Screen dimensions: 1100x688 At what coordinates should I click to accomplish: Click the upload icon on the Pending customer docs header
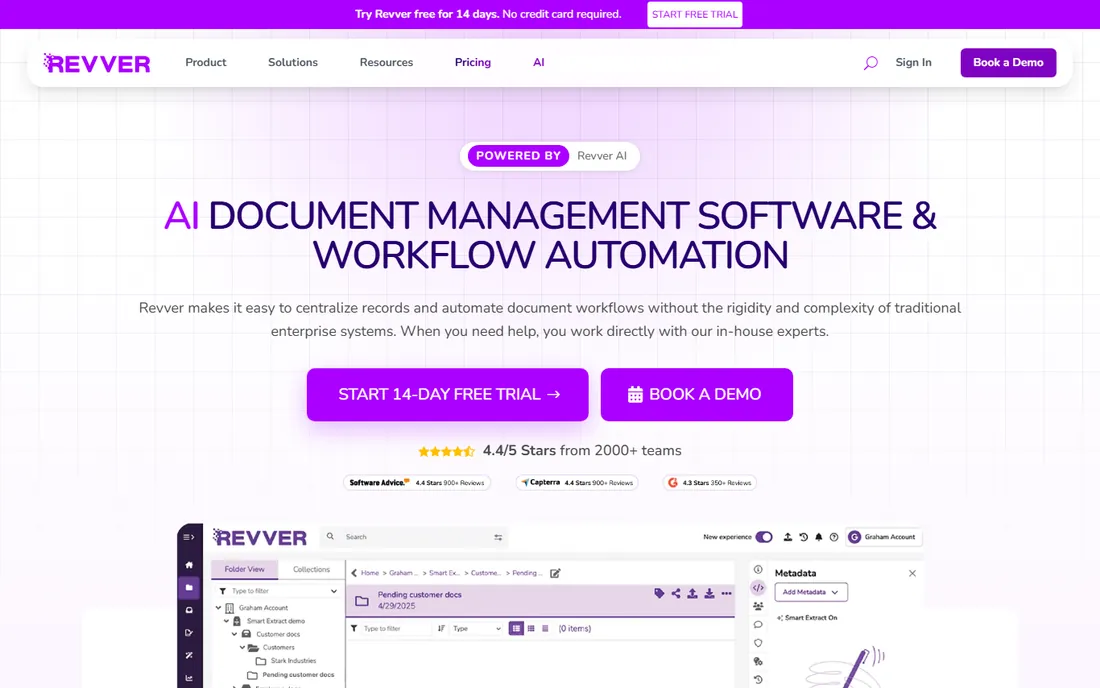[692, 593]
